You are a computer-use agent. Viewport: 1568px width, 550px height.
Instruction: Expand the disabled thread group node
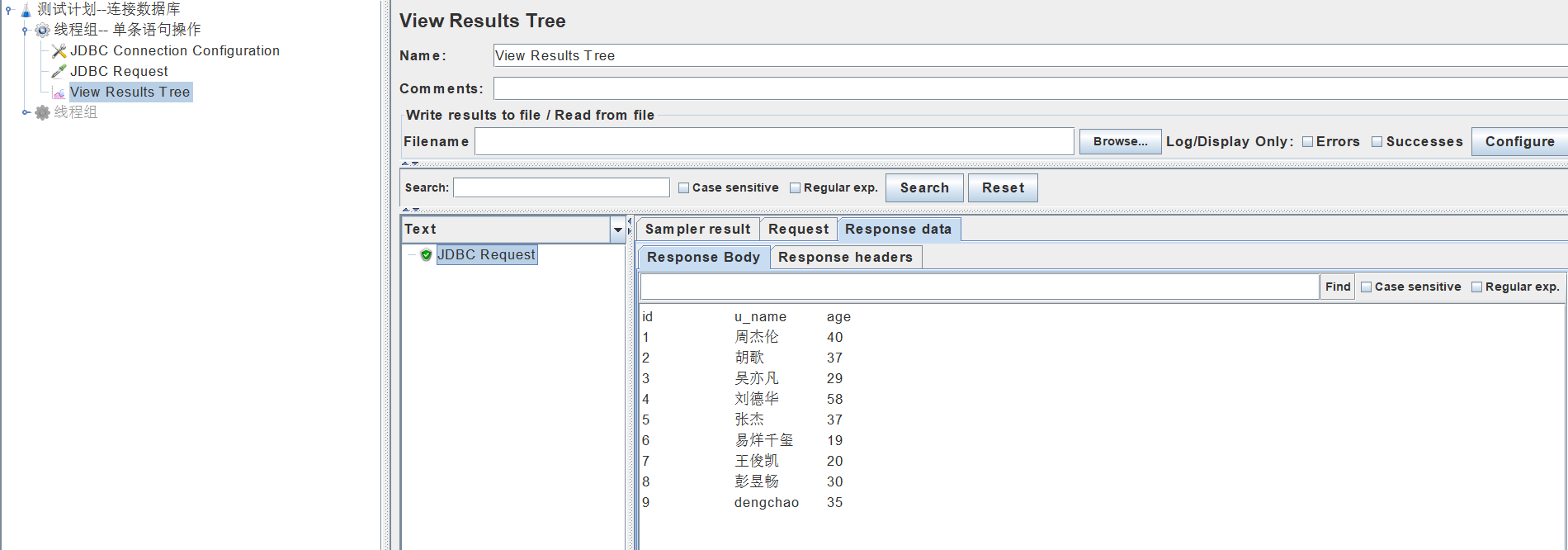(x=26, y=112)
